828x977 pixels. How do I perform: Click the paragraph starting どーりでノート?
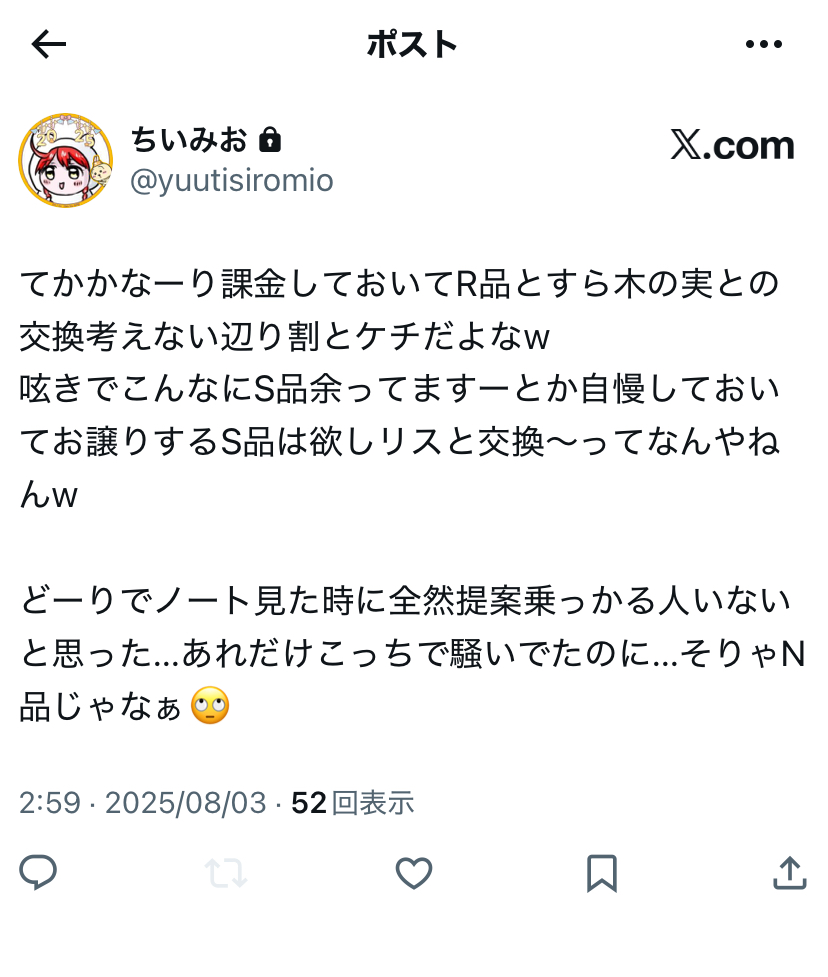pyautogui.click(x=412, y=653)
